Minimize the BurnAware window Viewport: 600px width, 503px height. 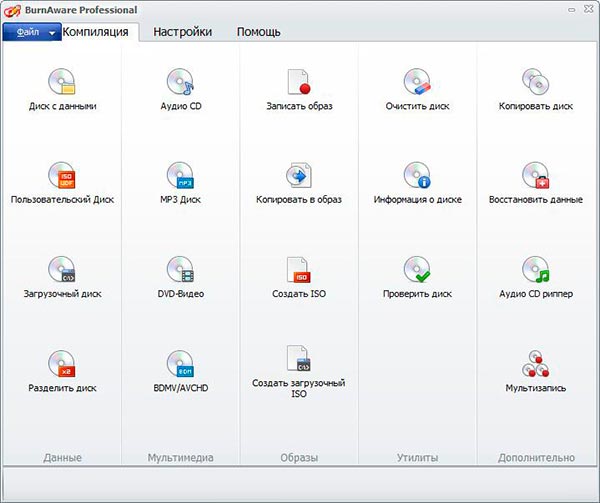coord(572,10)
